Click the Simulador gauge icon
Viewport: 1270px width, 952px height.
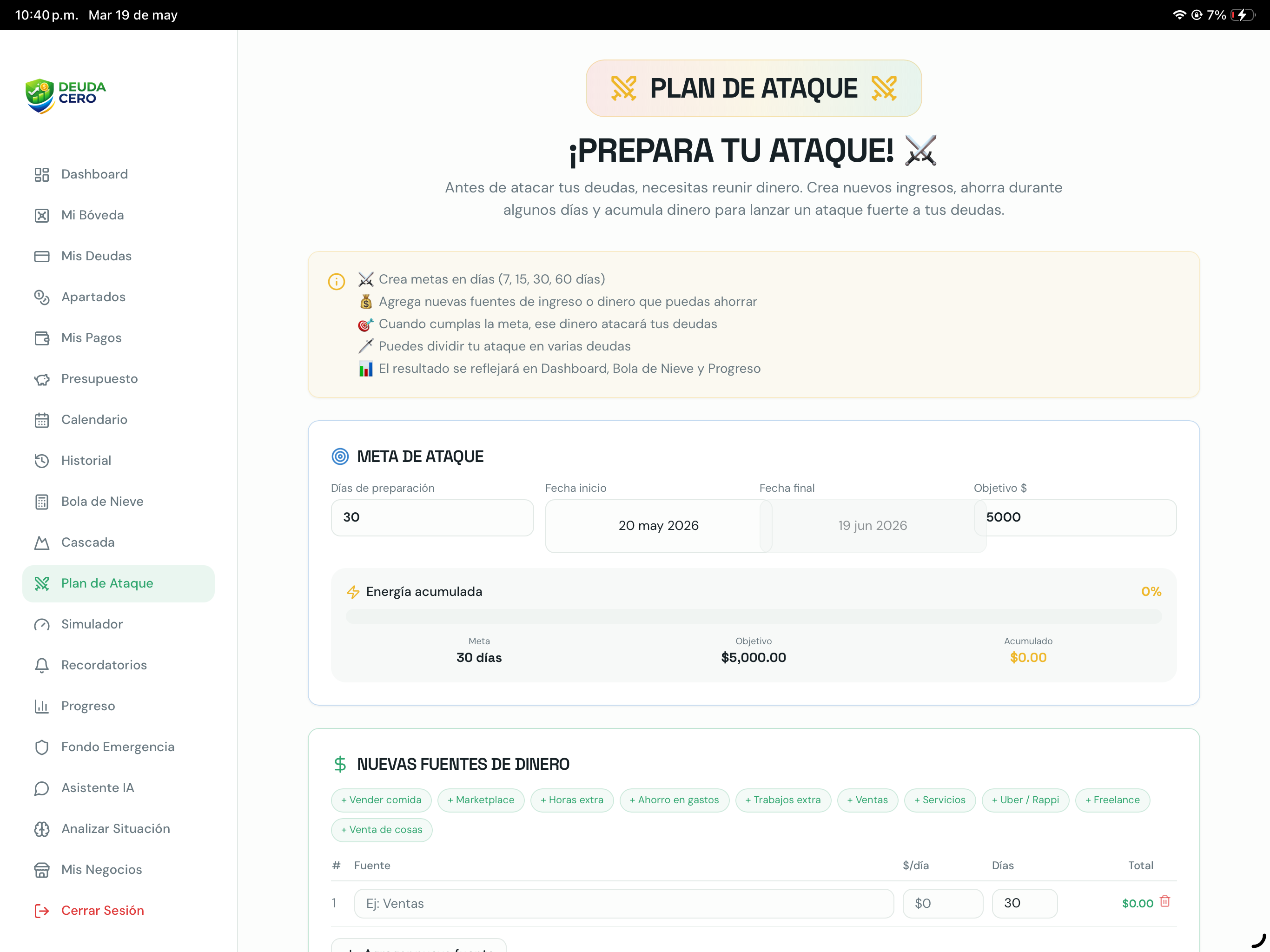coord(41,624)
